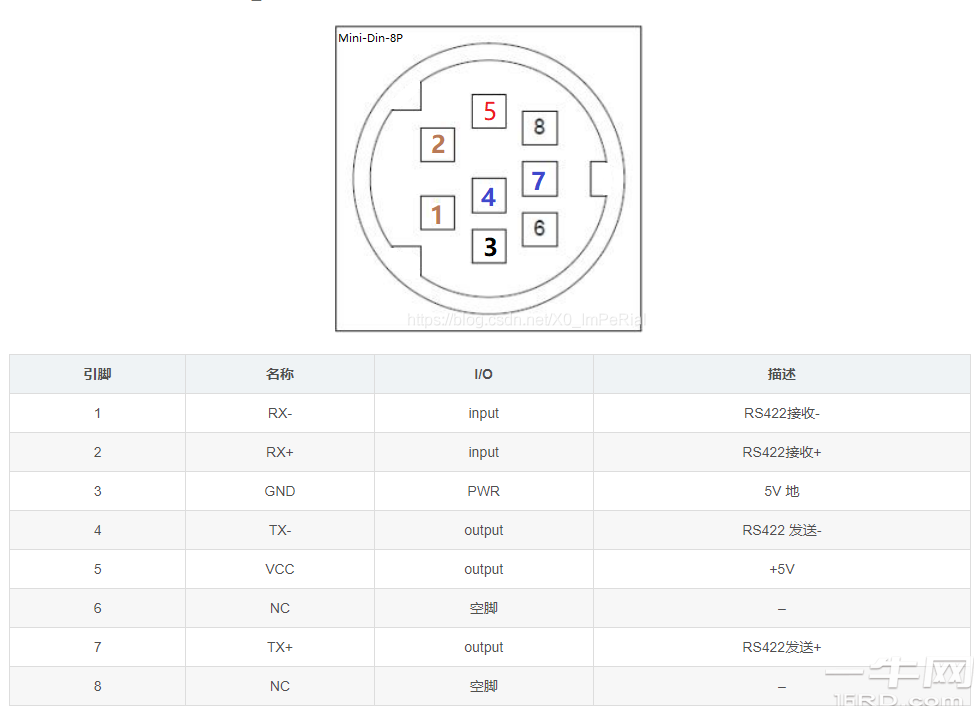Select pin 8 square in the diagram
Screen dimensions: 979x711
[x=539, y=127]
